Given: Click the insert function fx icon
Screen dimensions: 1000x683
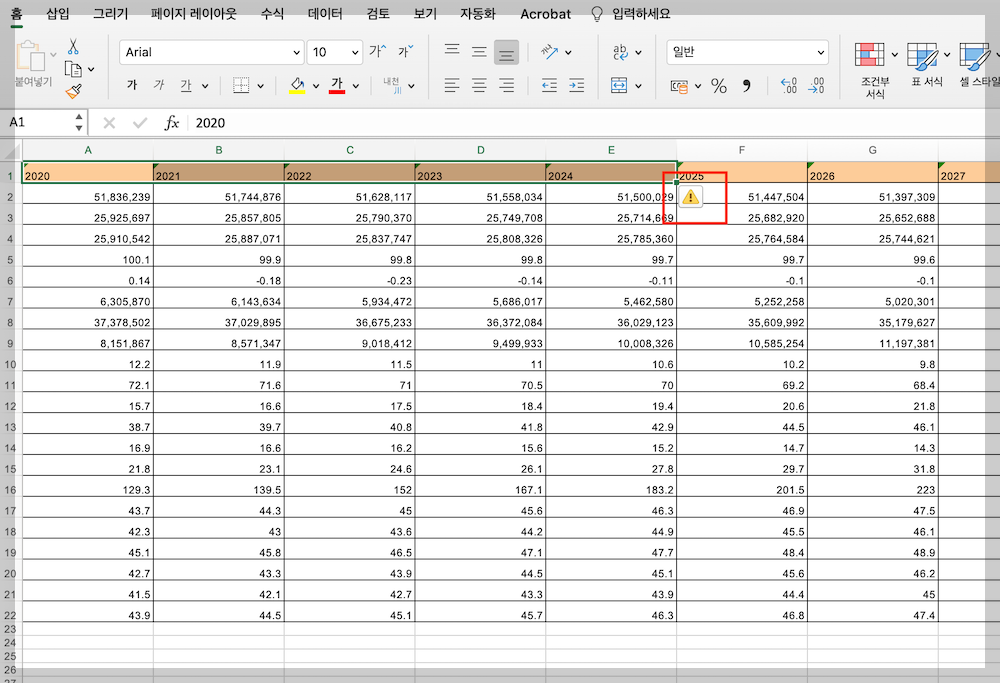Looking at the screenshot, I should tap(172, 122).
